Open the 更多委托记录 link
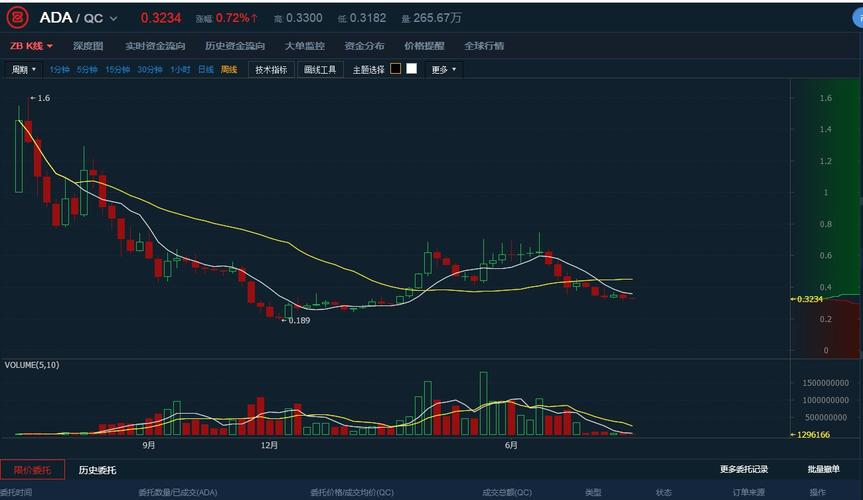The width and height of the screenshot is (863, 500). pyautogui.click(x=744, y=469)
